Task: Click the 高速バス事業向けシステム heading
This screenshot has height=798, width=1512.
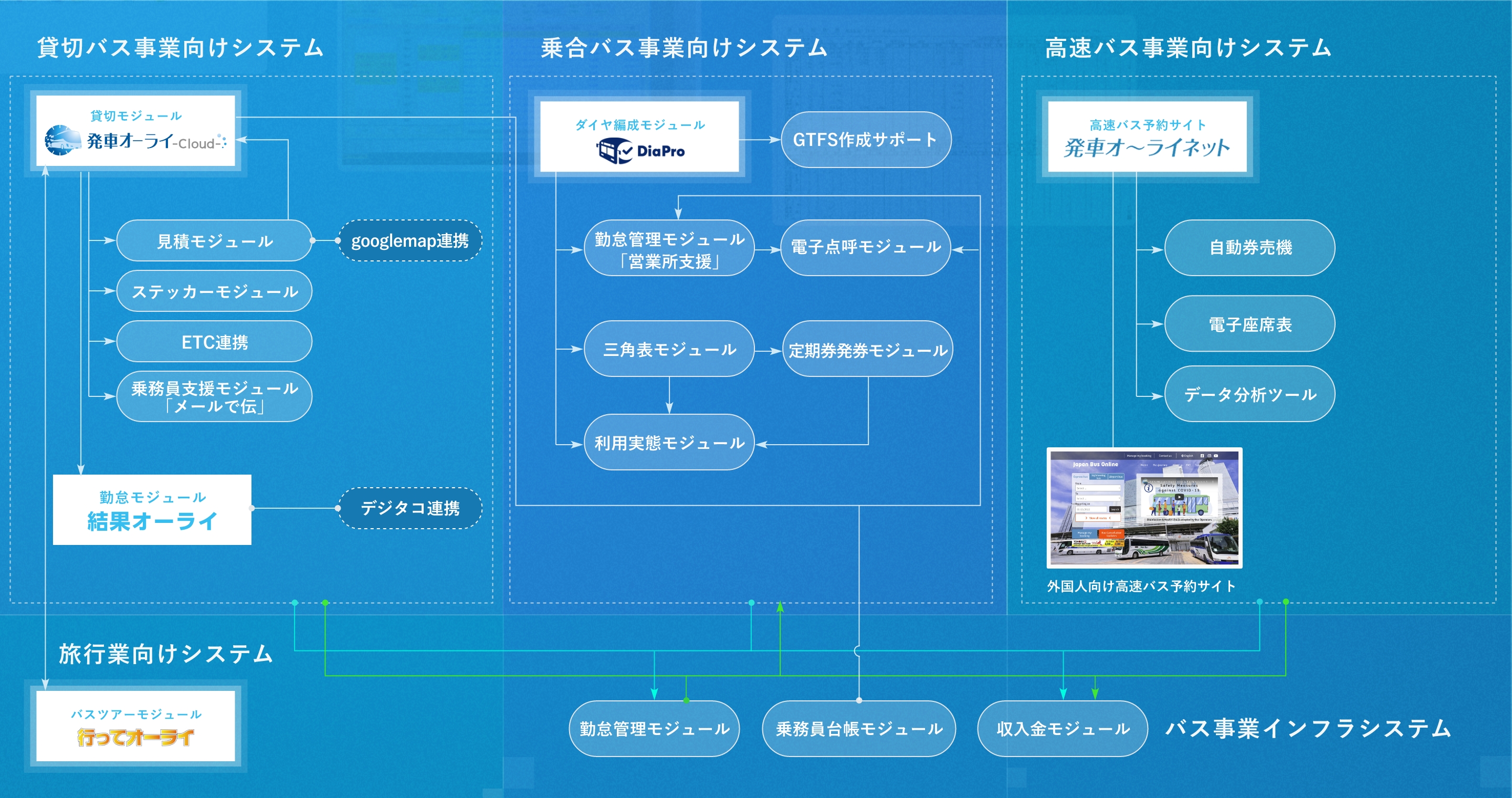Action: pyautogui.click(x=1188, y=48)
